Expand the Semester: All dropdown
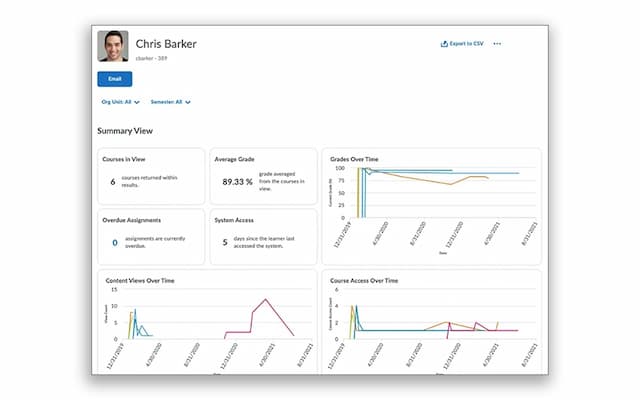 [x=170, y=102]
